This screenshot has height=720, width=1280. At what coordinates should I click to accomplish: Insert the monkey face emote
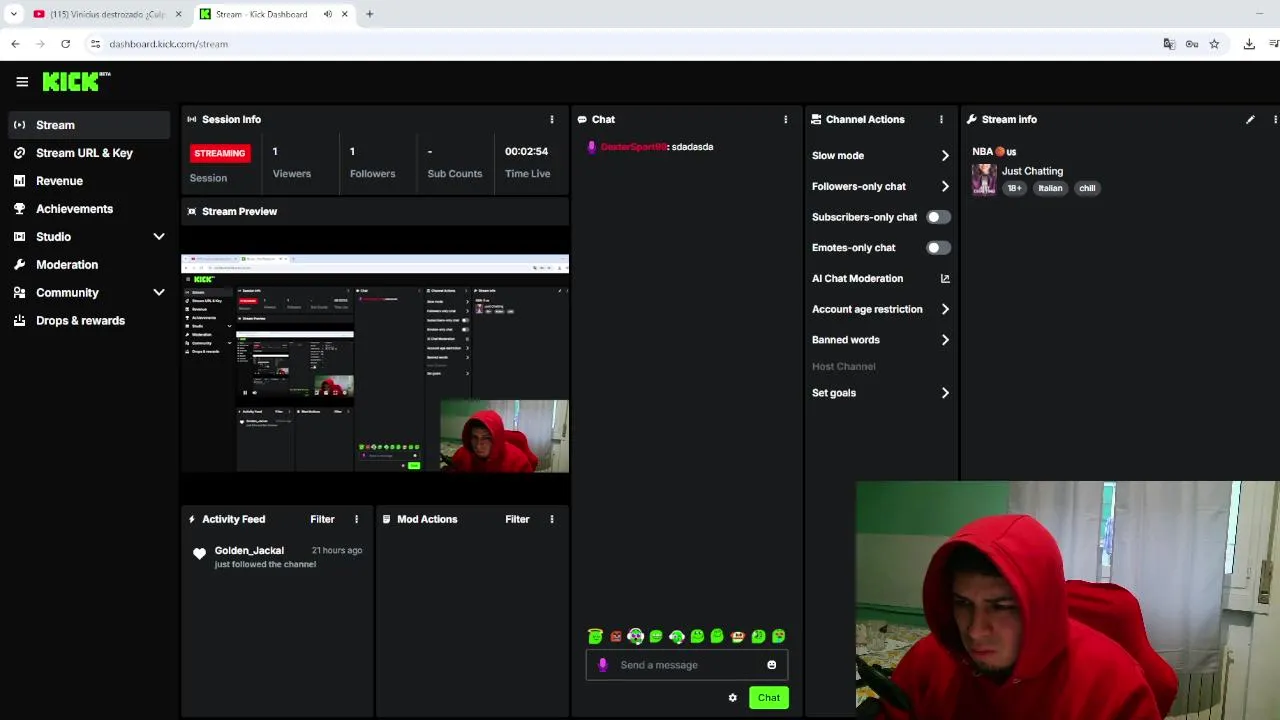(x=738, y=636)
